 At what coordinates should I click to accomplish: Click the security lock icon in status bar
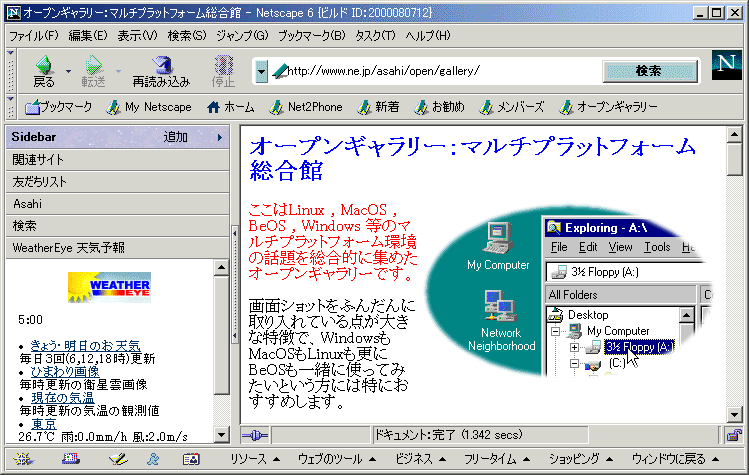tap(734, 435)
